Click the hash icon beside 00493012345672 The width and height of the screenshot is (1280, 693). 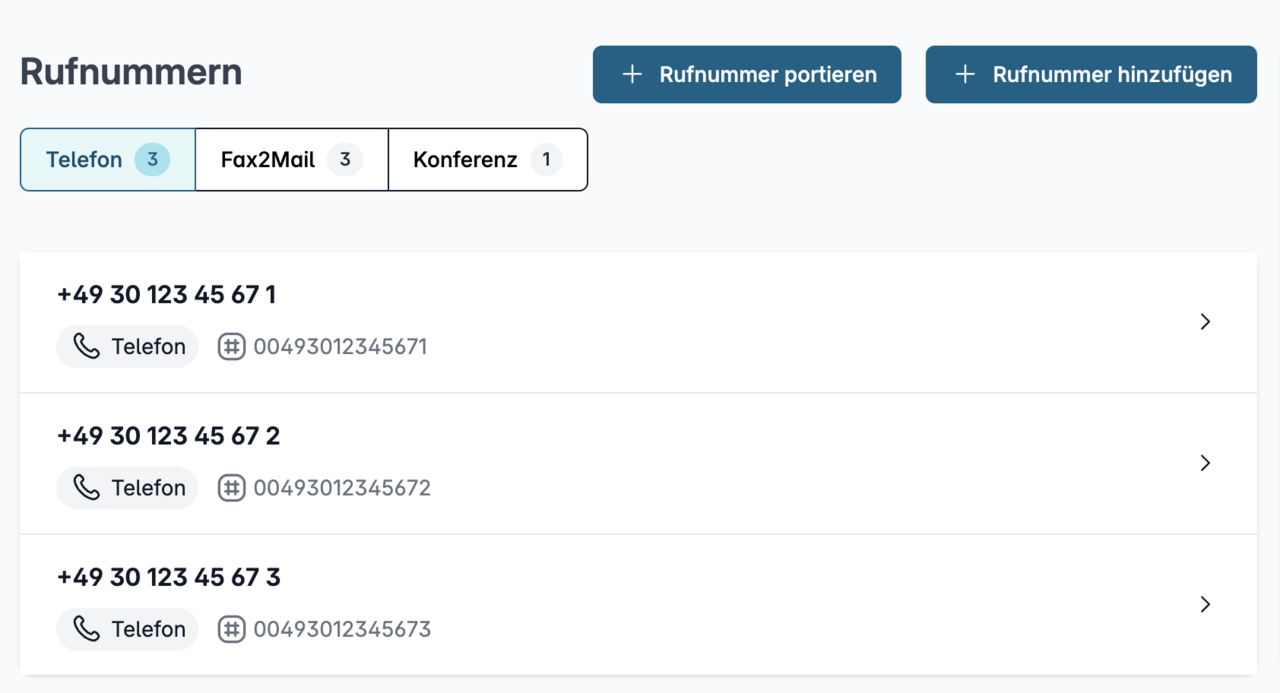click(232, 488)
